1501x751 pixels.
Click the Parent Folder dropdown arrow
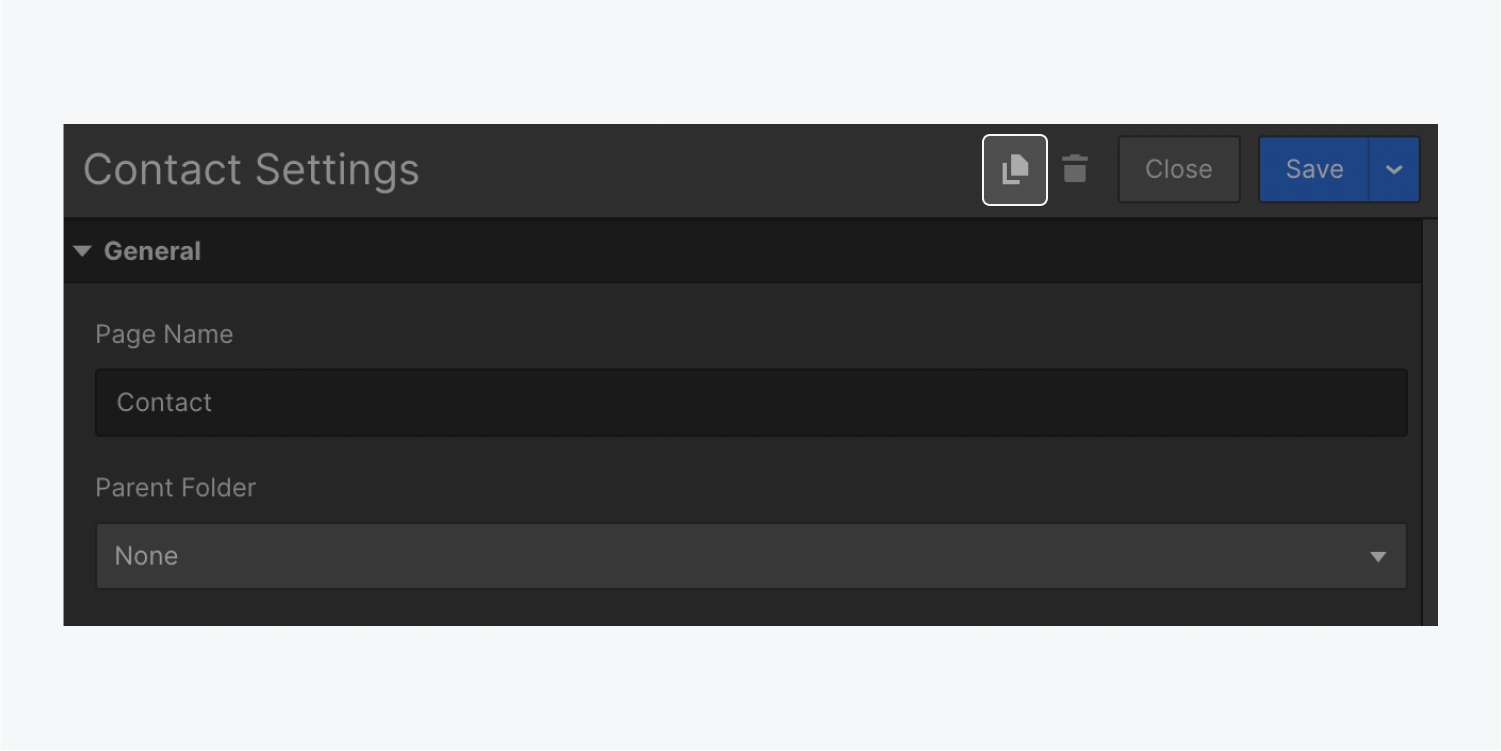[1378, 557]
